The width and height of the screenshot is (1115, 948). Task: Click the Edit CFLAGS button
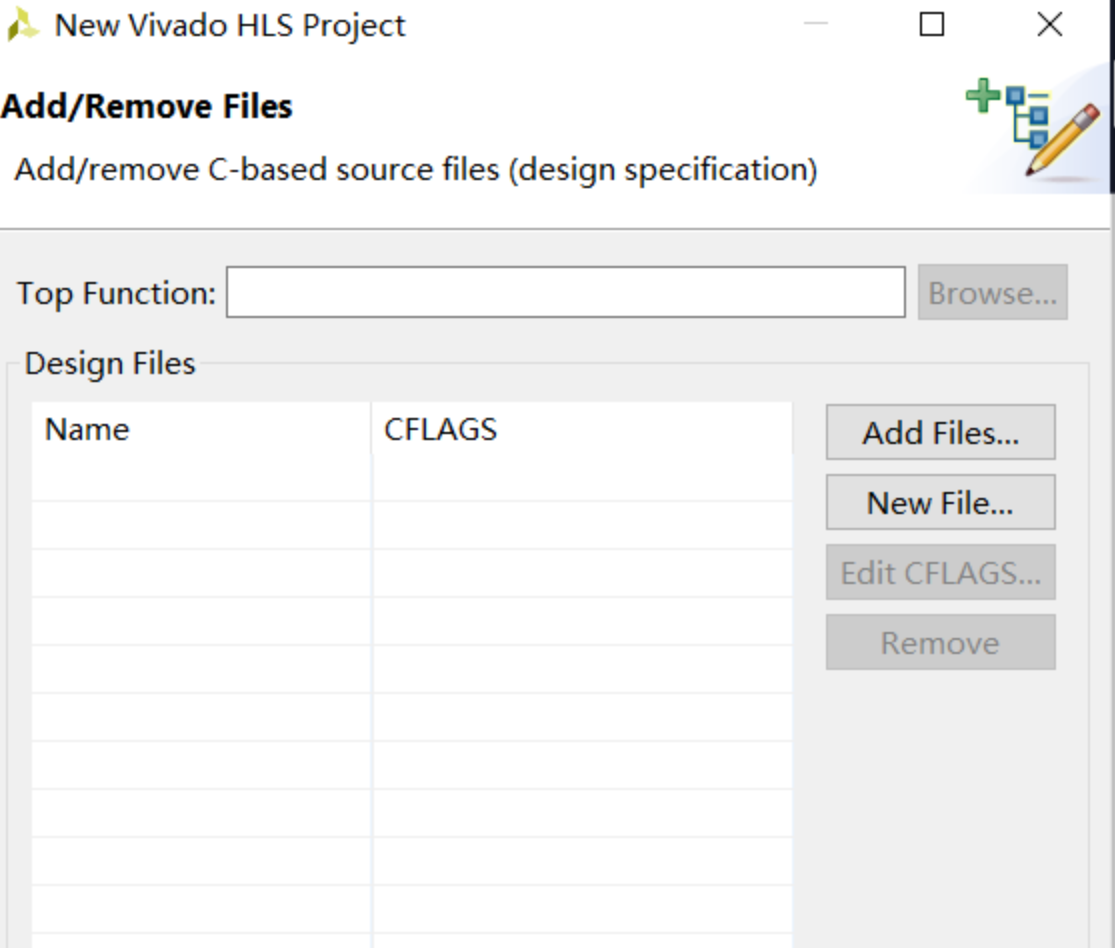point(940,572)
